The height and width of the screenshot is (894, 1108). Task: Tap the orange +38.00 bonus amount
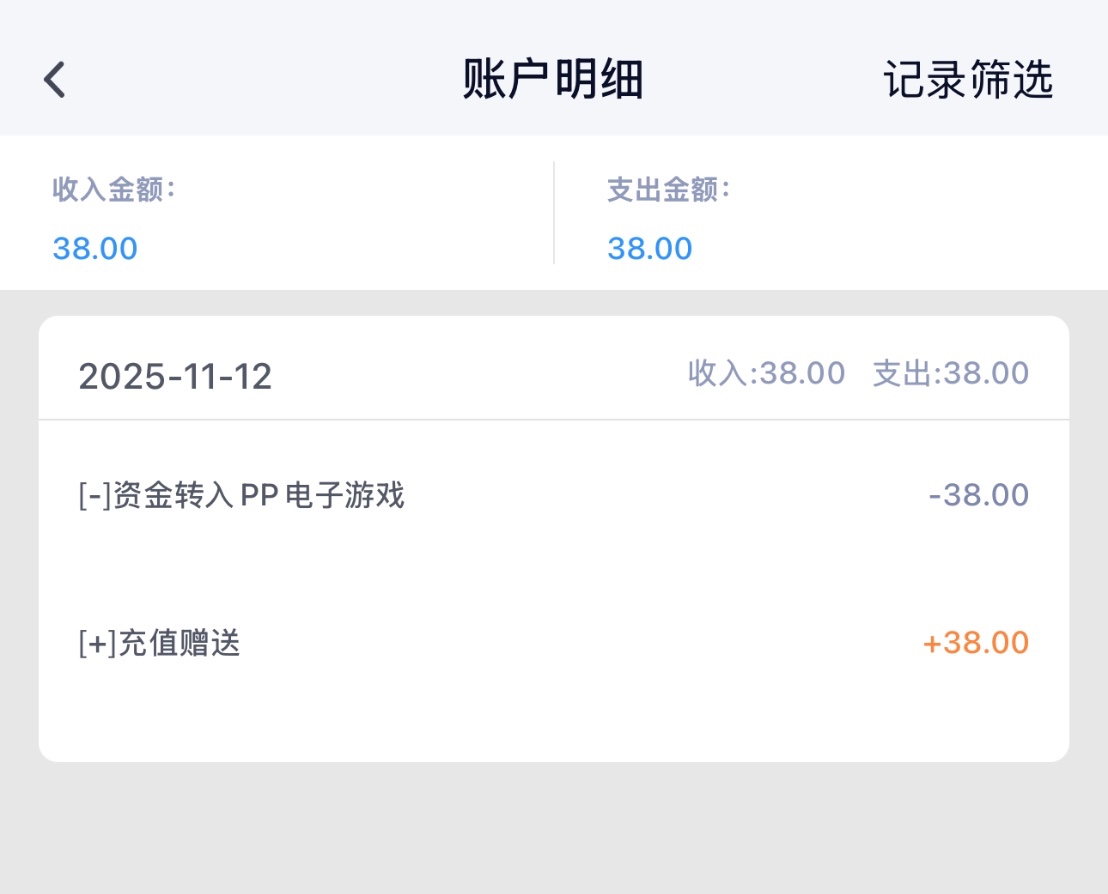coord(975,643)
